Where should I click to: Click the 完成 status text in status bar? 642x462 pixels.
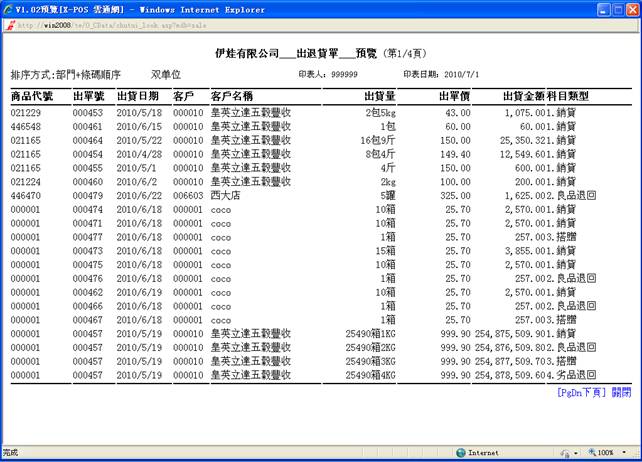11,453
